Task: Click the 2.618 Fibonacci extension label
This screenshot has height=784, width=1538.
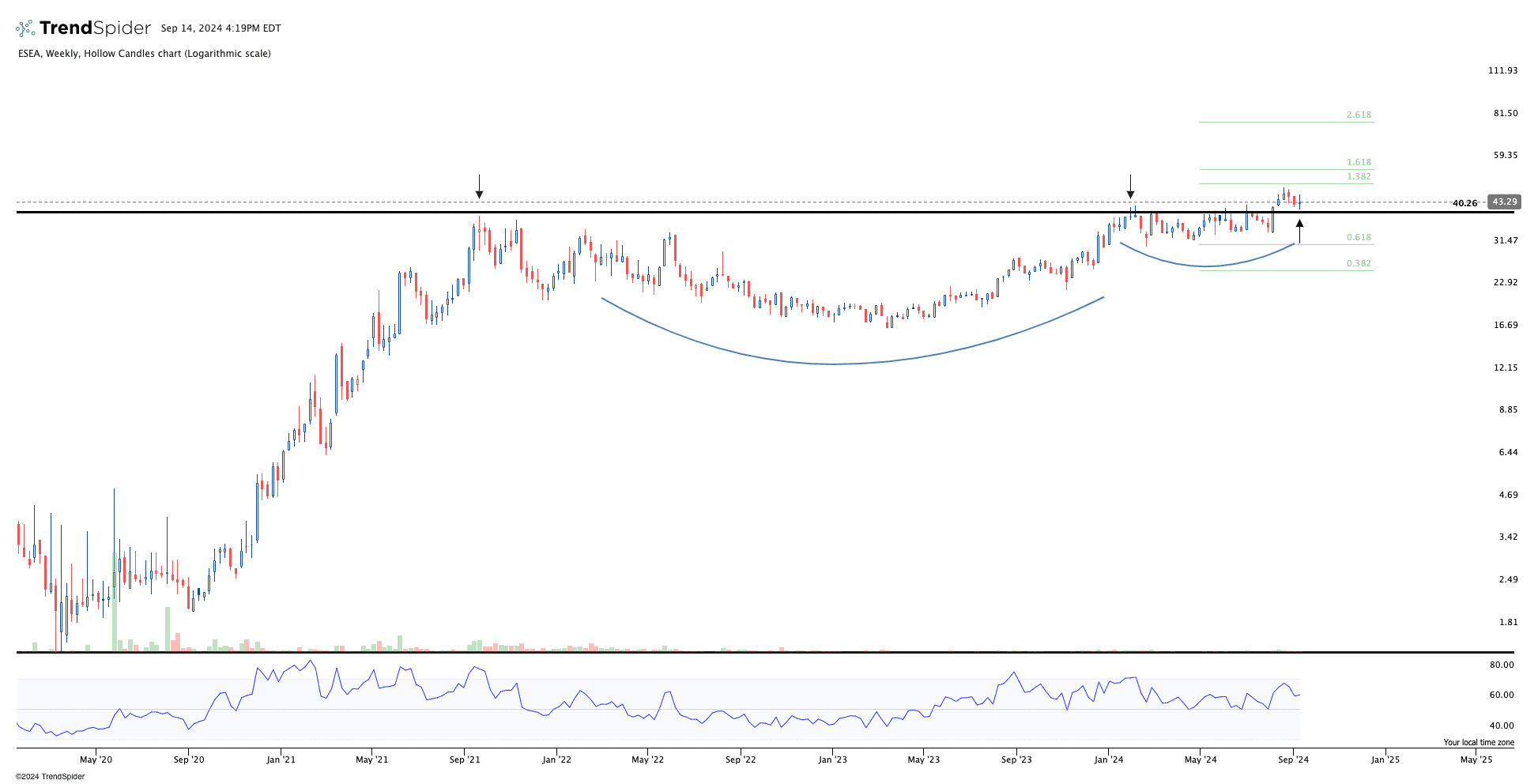Action: (x=1359, y=115)
